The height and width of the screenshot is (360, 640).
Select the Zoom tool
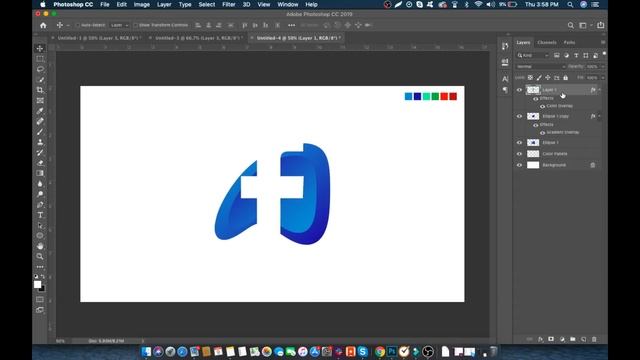[x=40, y=256]
